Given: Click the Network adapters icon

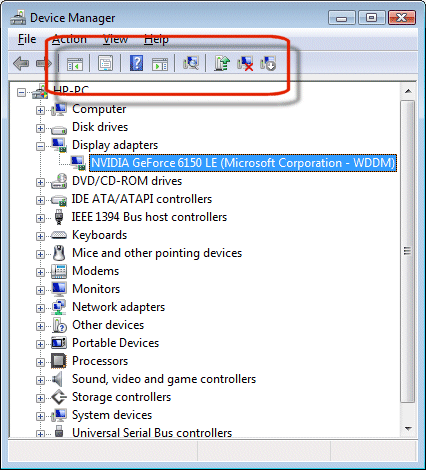Looking at the screenshot, I should tap(59, 307).
